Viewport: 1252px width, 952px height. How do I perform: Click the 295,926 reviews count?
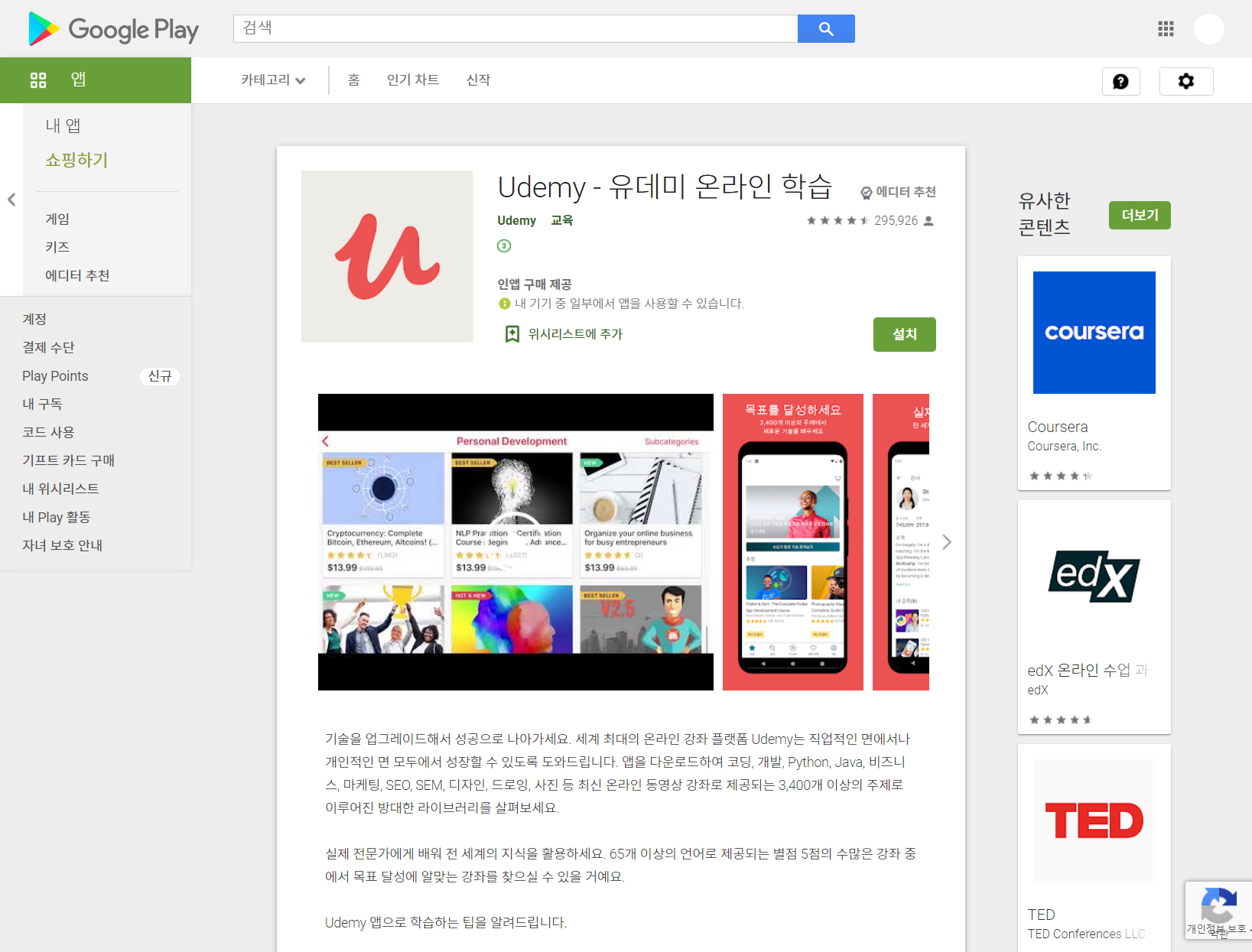(896, 220)
